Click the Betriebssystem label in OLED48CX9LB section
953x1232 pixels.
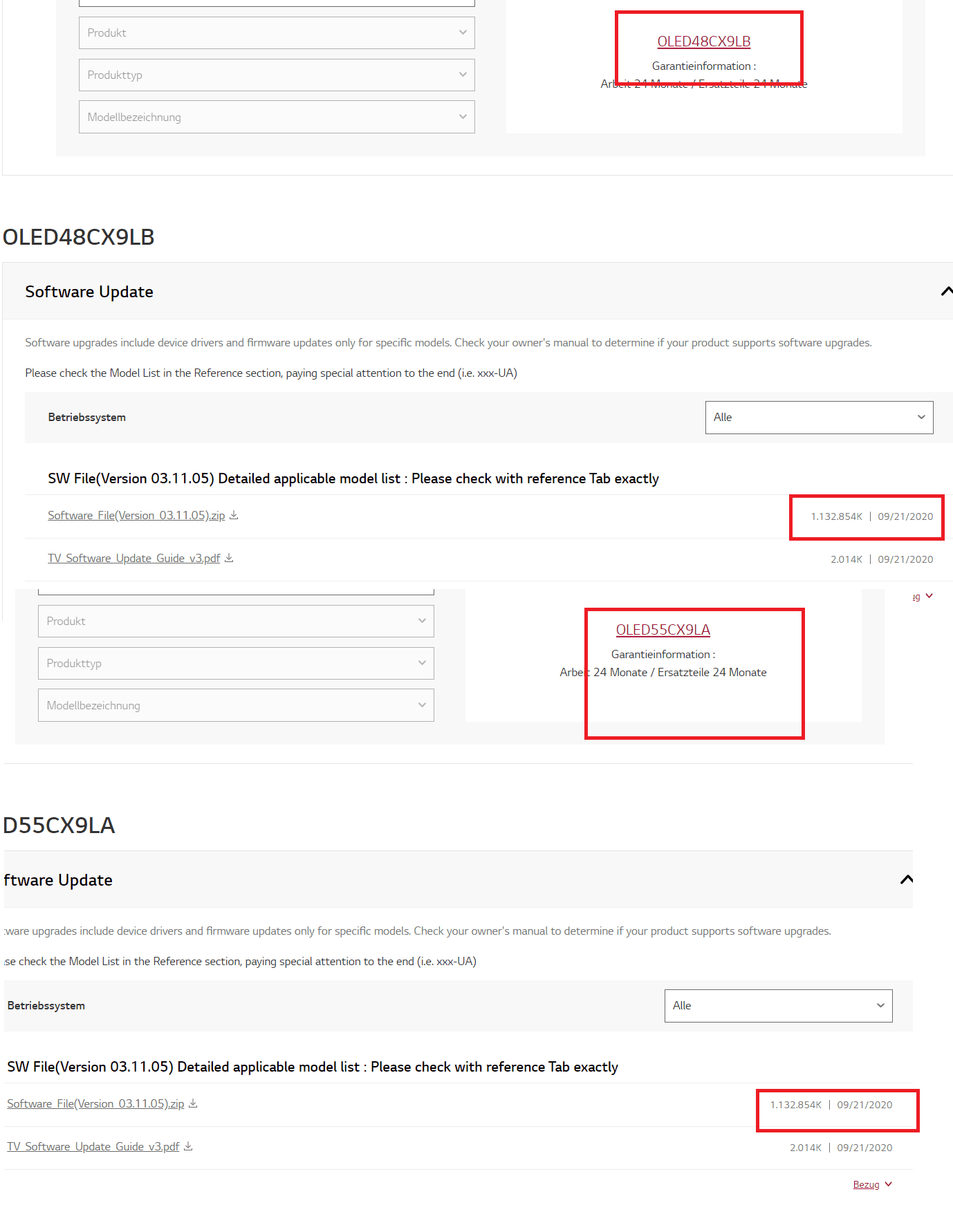click(87, 418)
